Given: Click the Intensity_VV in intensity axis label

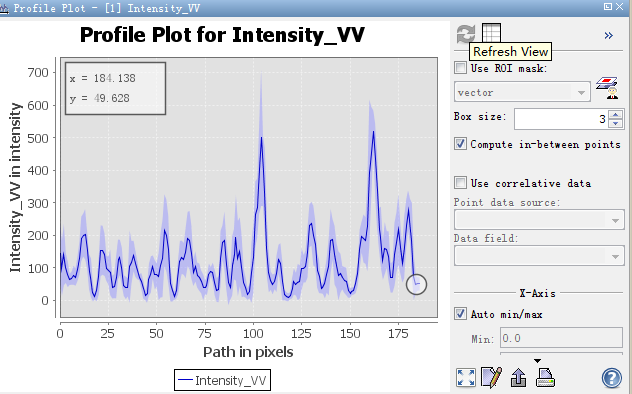Looking at the screenshot, I should click(x=15, y=187).
